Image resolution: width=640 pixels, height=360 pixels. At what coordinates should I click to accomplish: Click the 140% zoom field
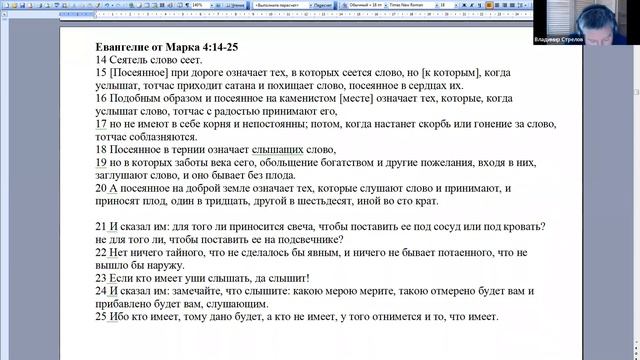[200, 5]
